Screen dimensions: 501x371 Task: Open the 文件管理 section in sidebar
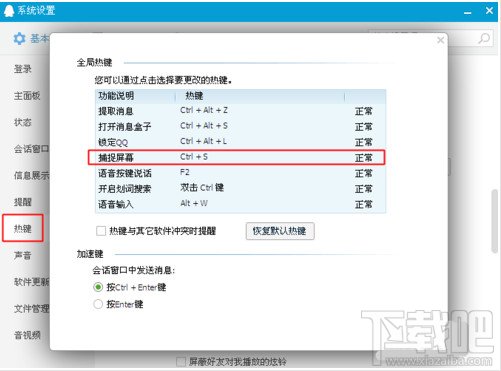tap(31, 308)
